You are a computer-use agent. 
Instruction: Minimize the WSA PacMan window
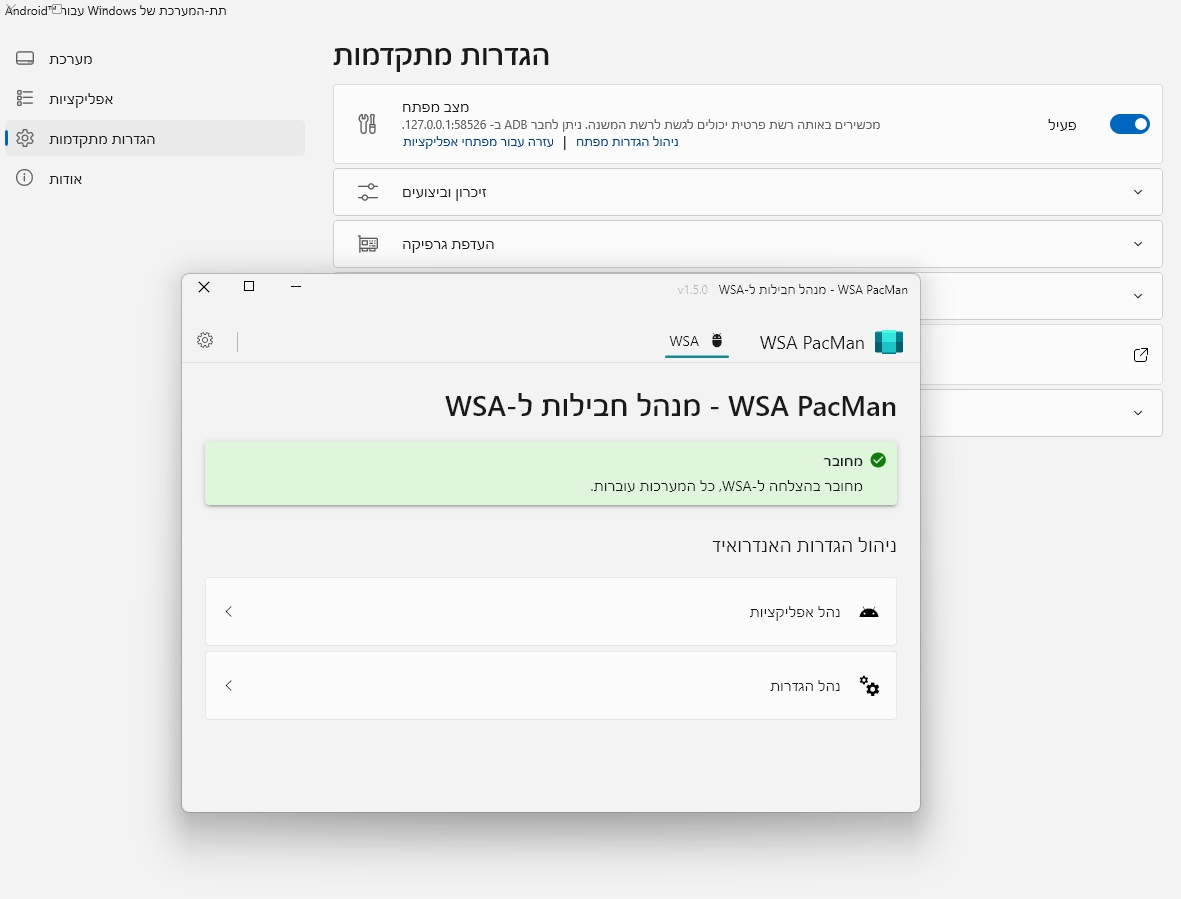(x=296, y=286)
